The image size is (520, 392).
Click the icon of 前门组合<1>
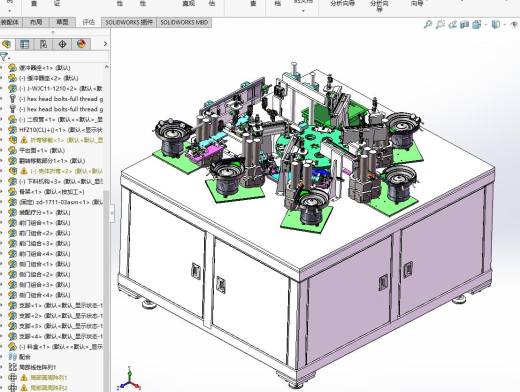point(12,223)
